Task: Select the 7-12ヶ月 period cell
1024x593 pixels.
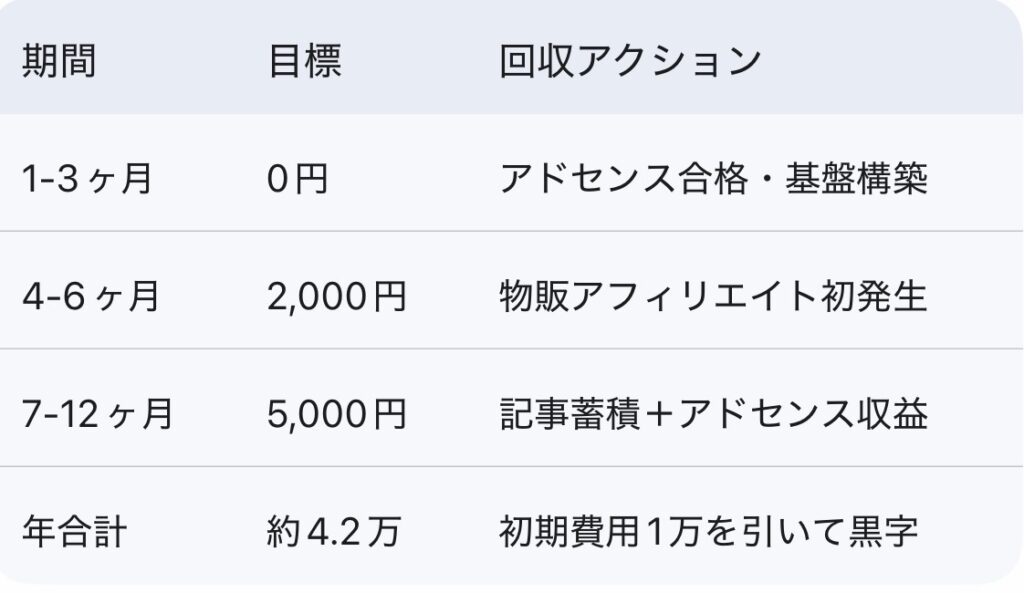Action: 97,414
